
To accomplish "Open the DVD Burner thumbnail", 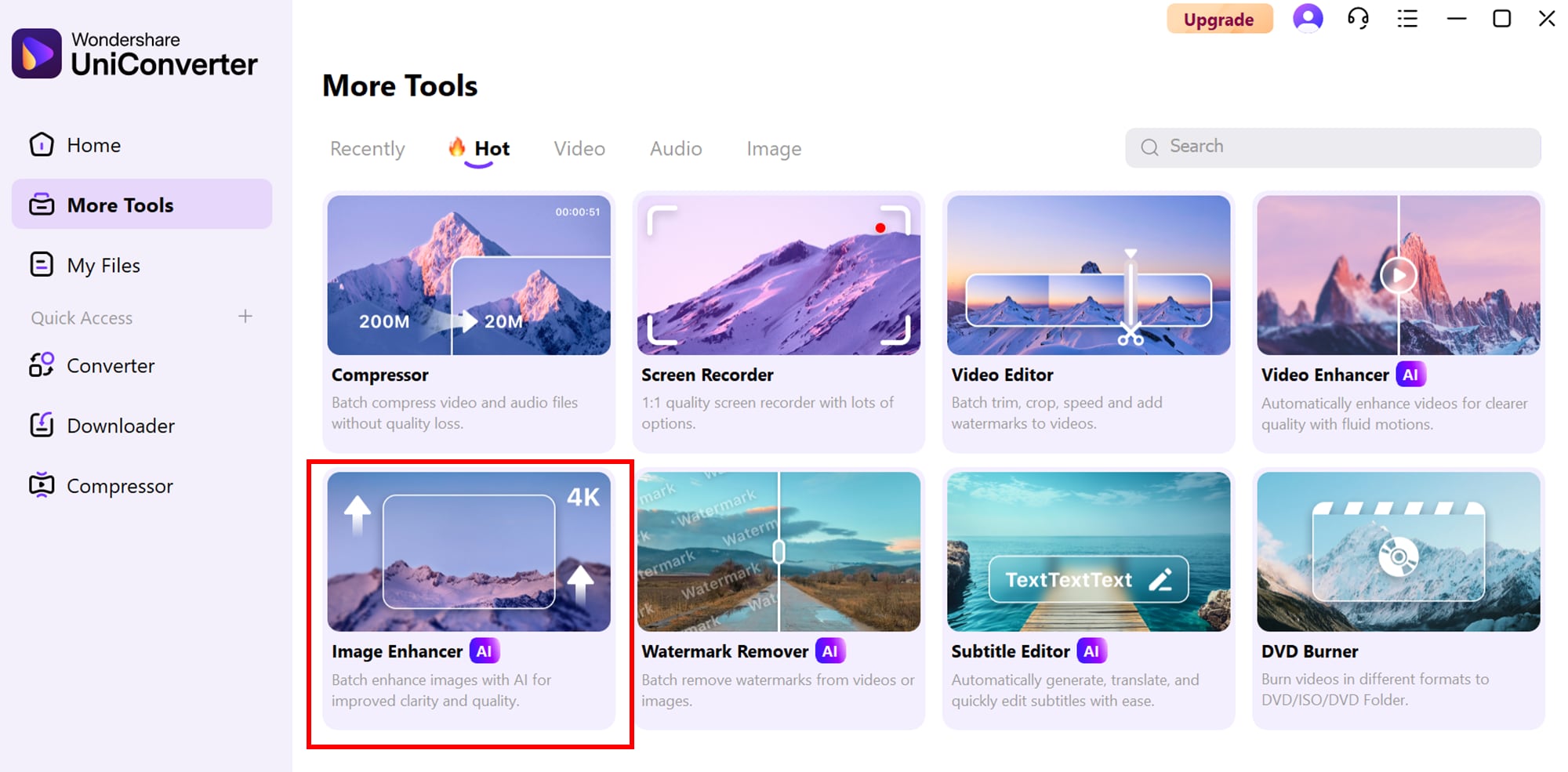I will pos(1399,551).
